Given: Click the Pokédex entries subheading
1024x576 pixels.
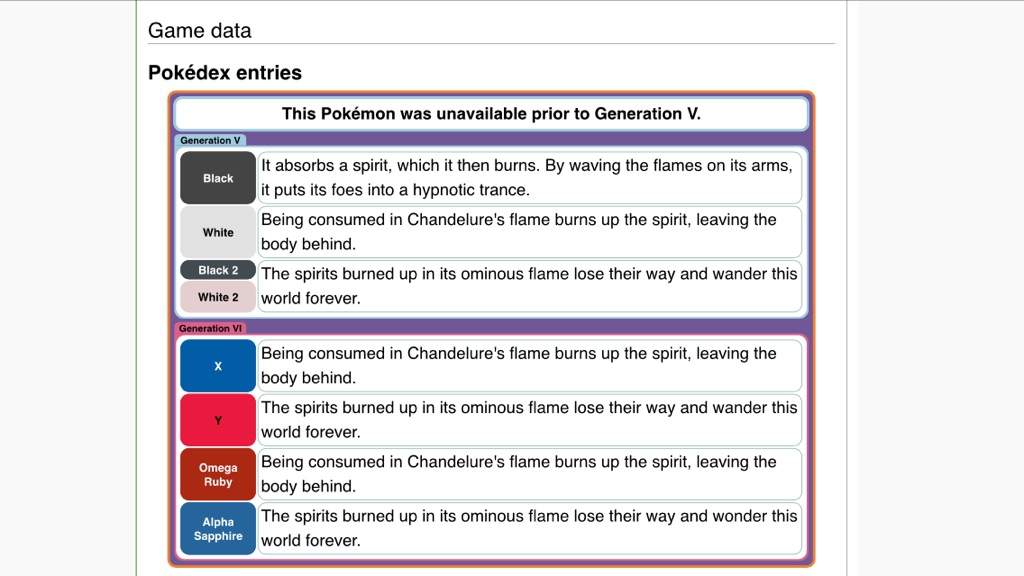Looking at the screenshot, I should click(x=225, y=72).
